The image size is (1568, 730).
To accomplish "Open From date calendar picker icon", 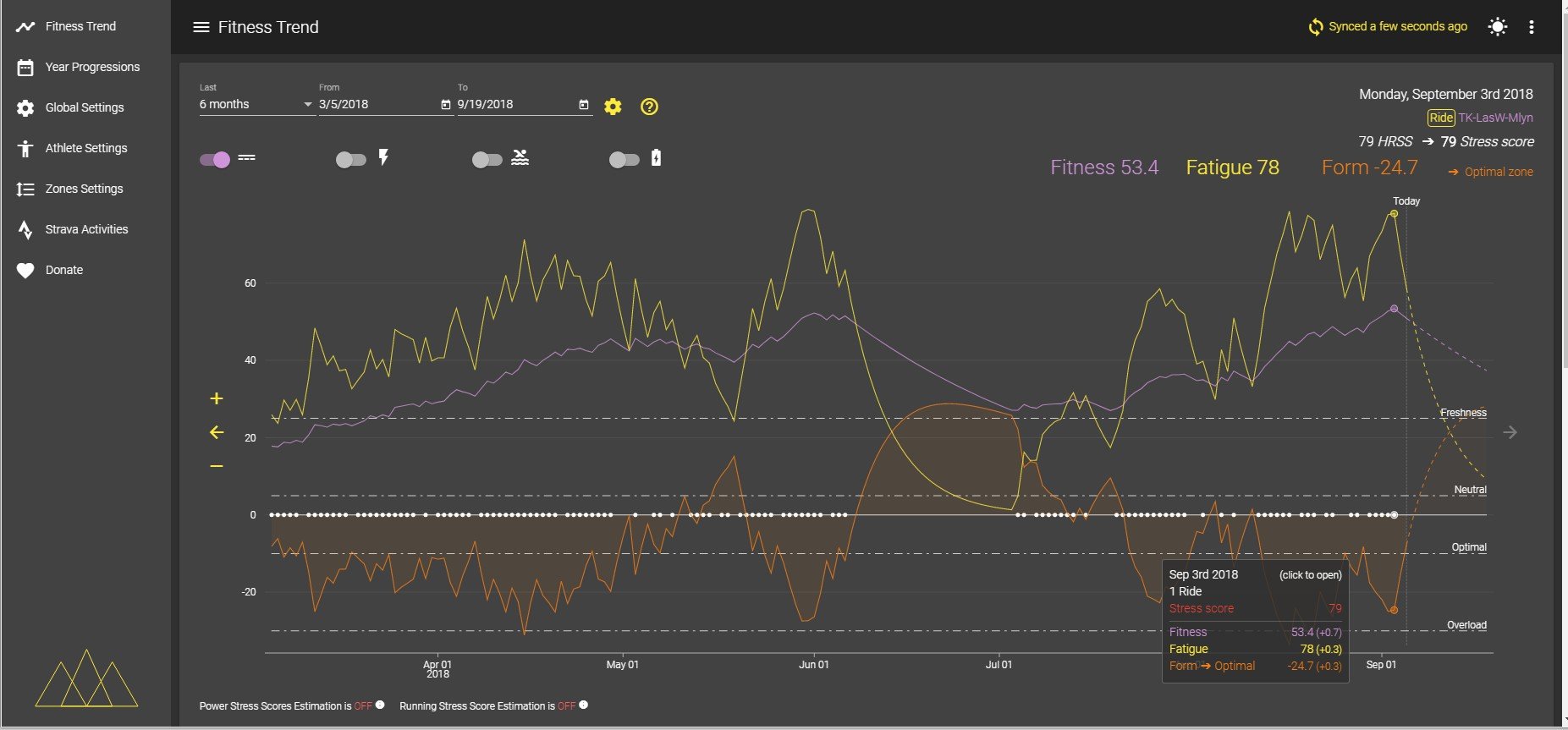I will coord(446,105).
